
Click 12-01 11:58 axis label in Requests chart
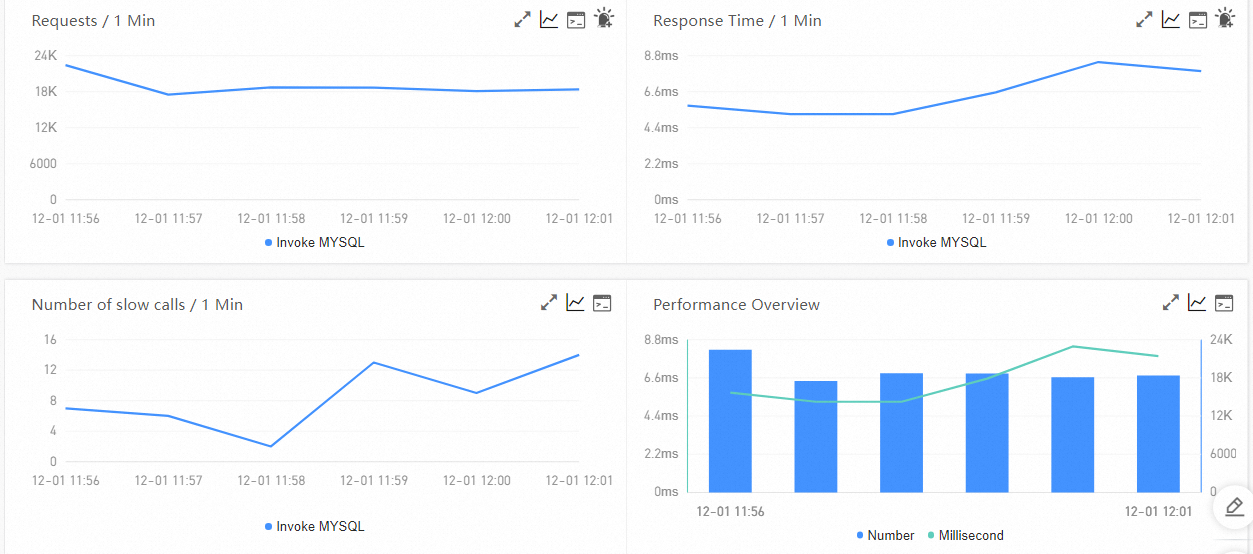tap(272, 218)
